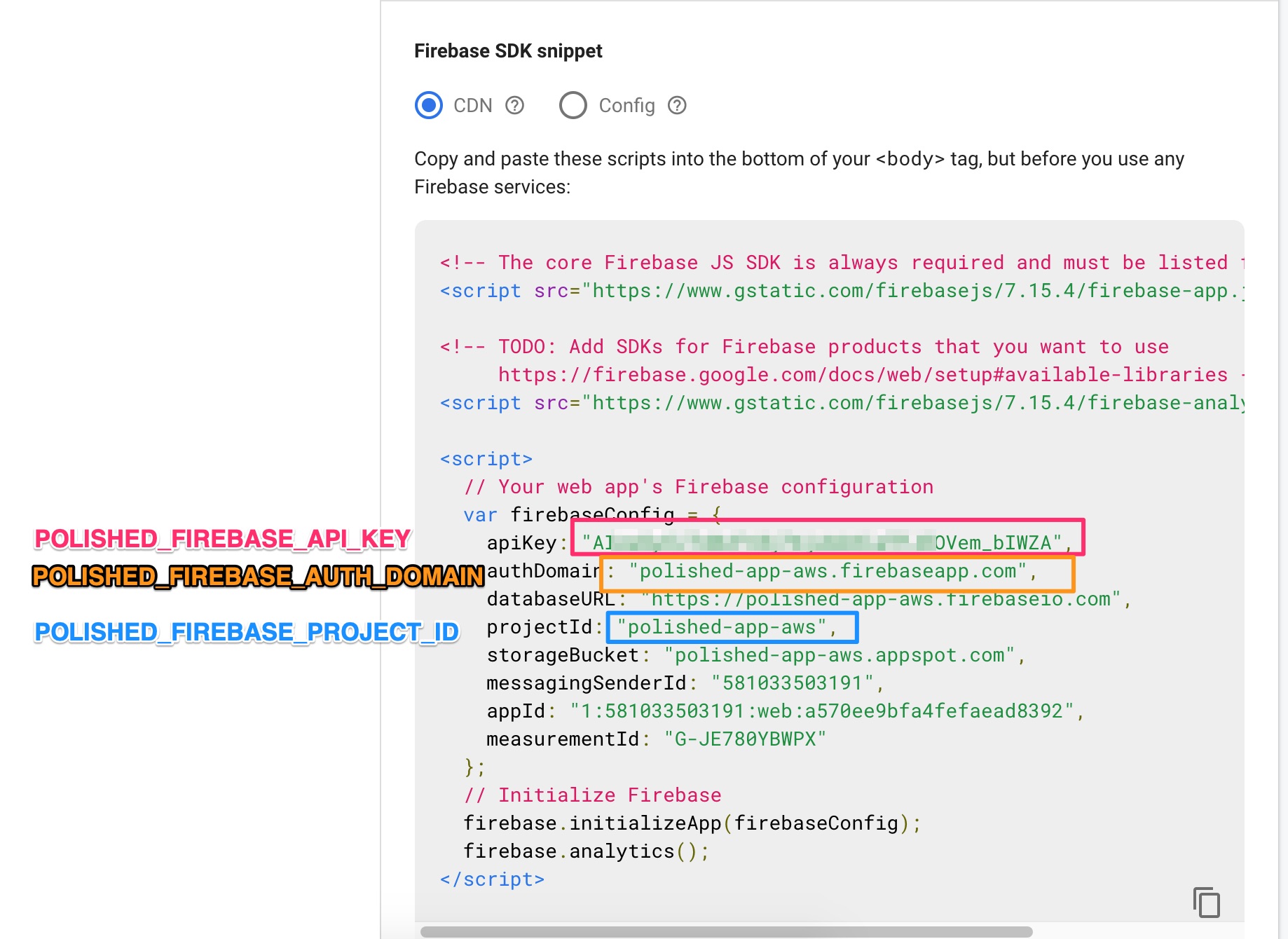
Task: Click the firebase.analytics() line
Action: pos(587,851)
